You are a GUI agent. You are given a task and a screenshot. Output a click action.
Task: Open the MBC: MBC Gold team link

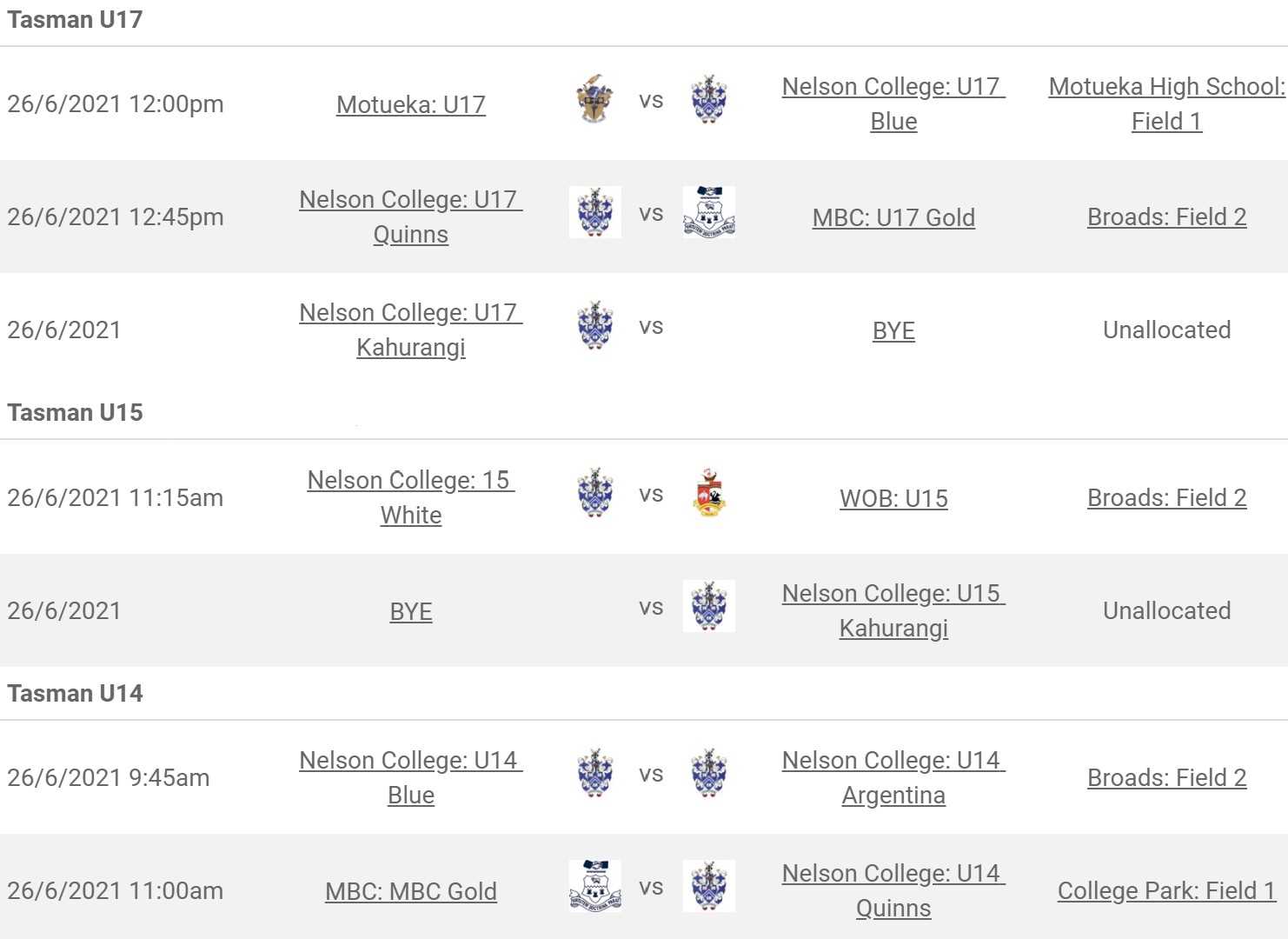[411, 891]
